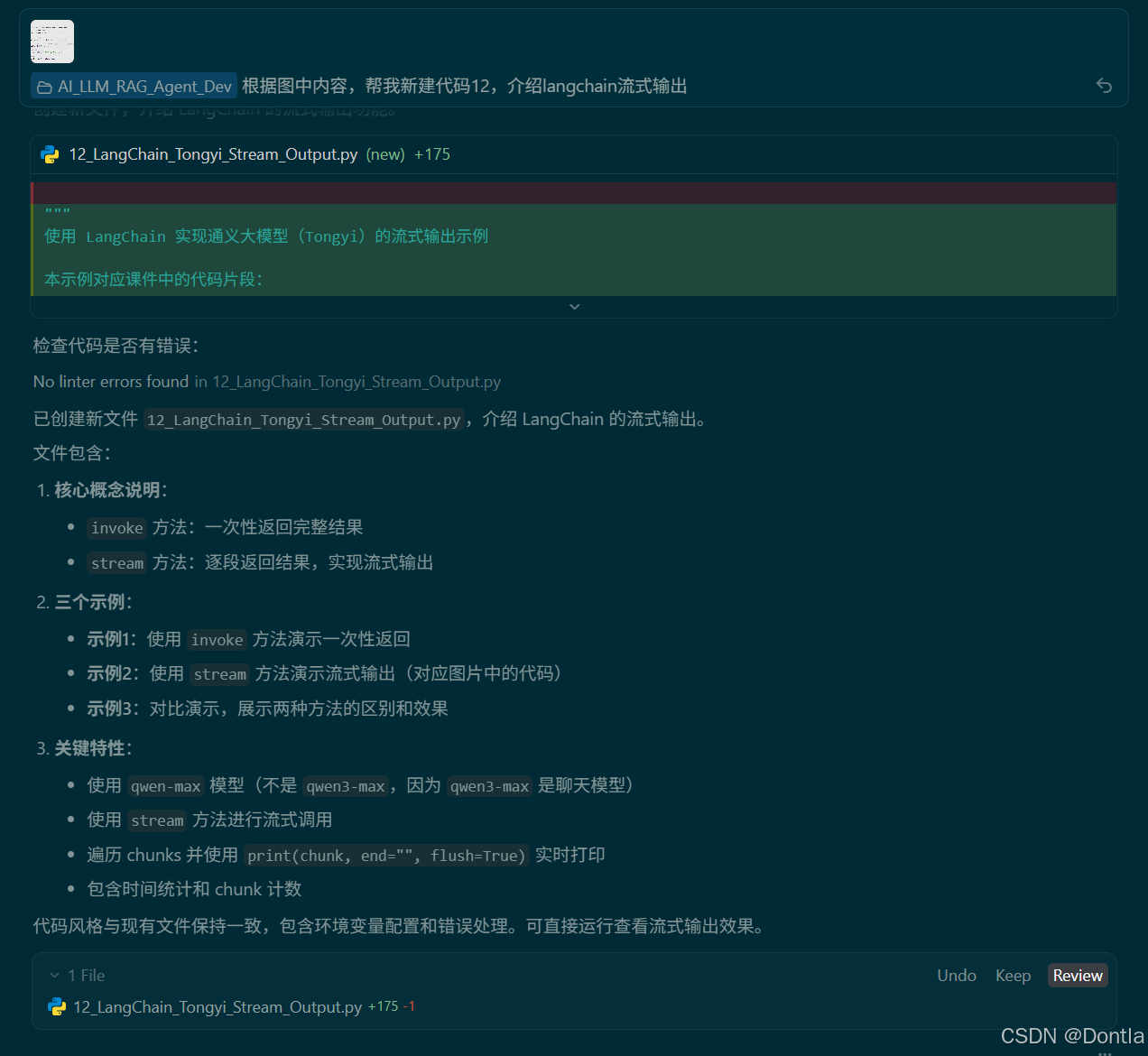Expand the collapsed code block chevron
Screen dimensions: 1148x1056
(574, 306)
